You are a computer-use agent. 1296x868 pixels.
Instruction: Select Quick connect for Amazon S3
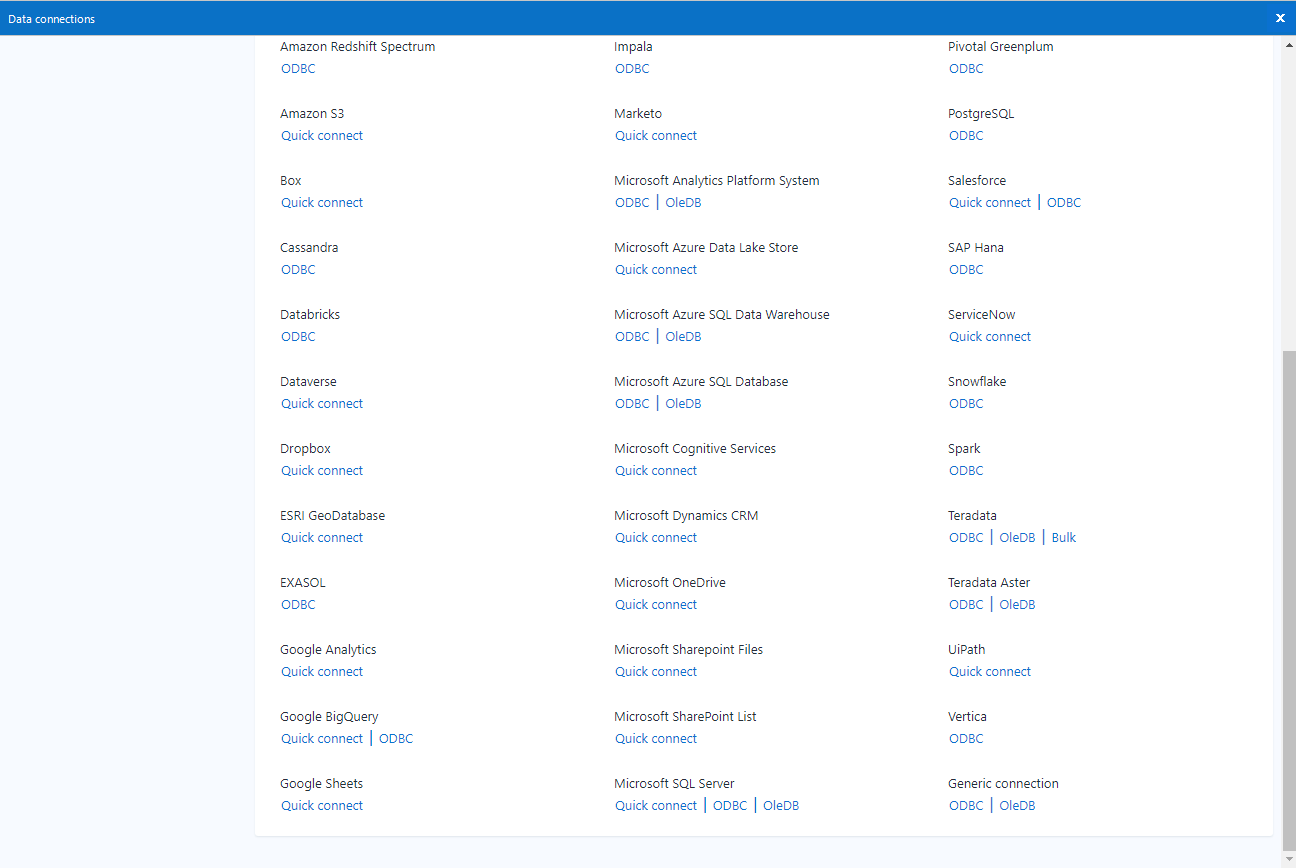click(322, 135)
